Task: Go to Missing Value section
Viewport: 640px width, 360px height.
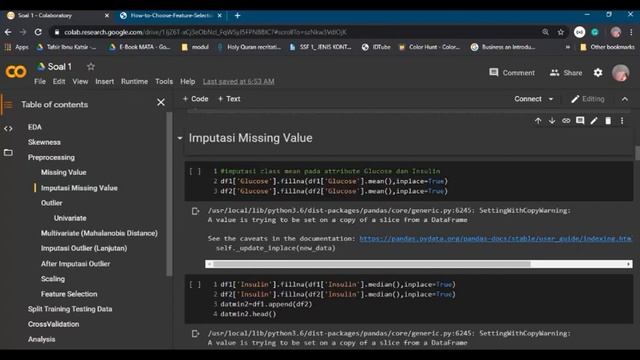Action: tap(63, 173)
